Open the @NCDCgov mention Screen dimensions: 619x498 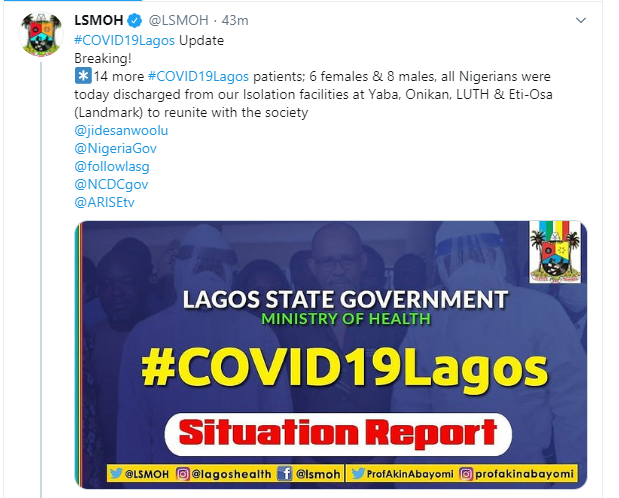click(111, 184)
